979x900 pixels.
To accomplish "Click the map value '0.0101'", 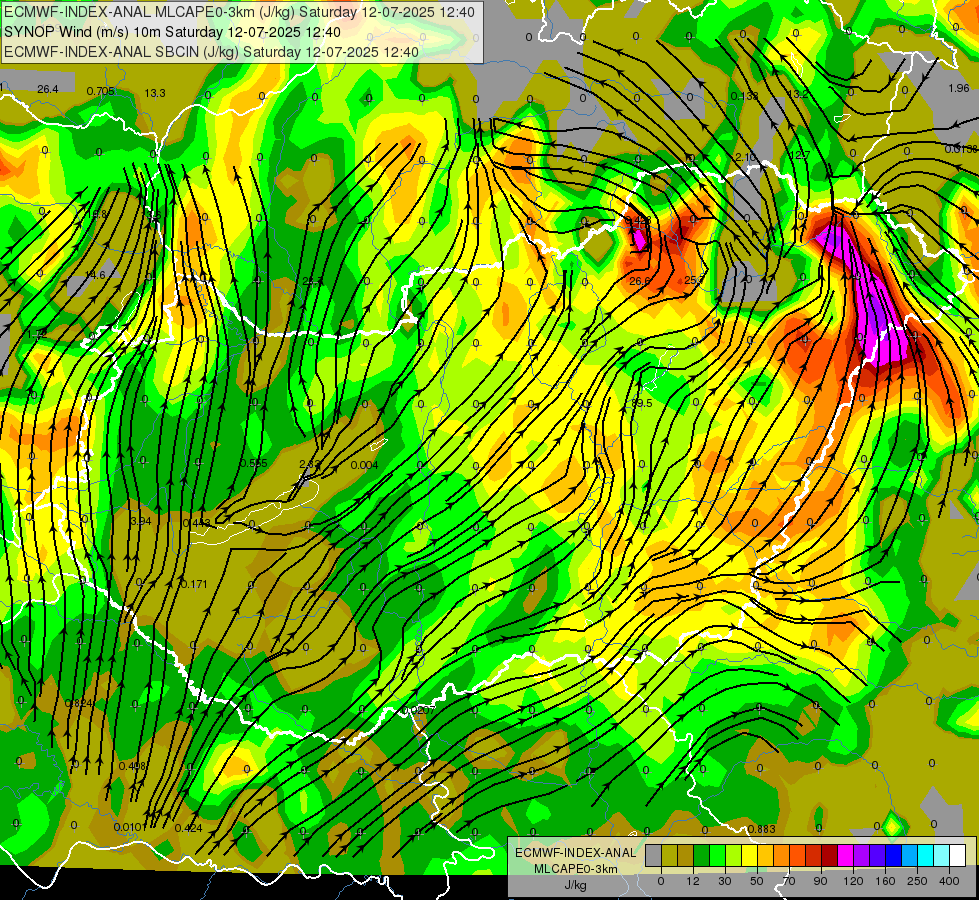I will (131, 827).
